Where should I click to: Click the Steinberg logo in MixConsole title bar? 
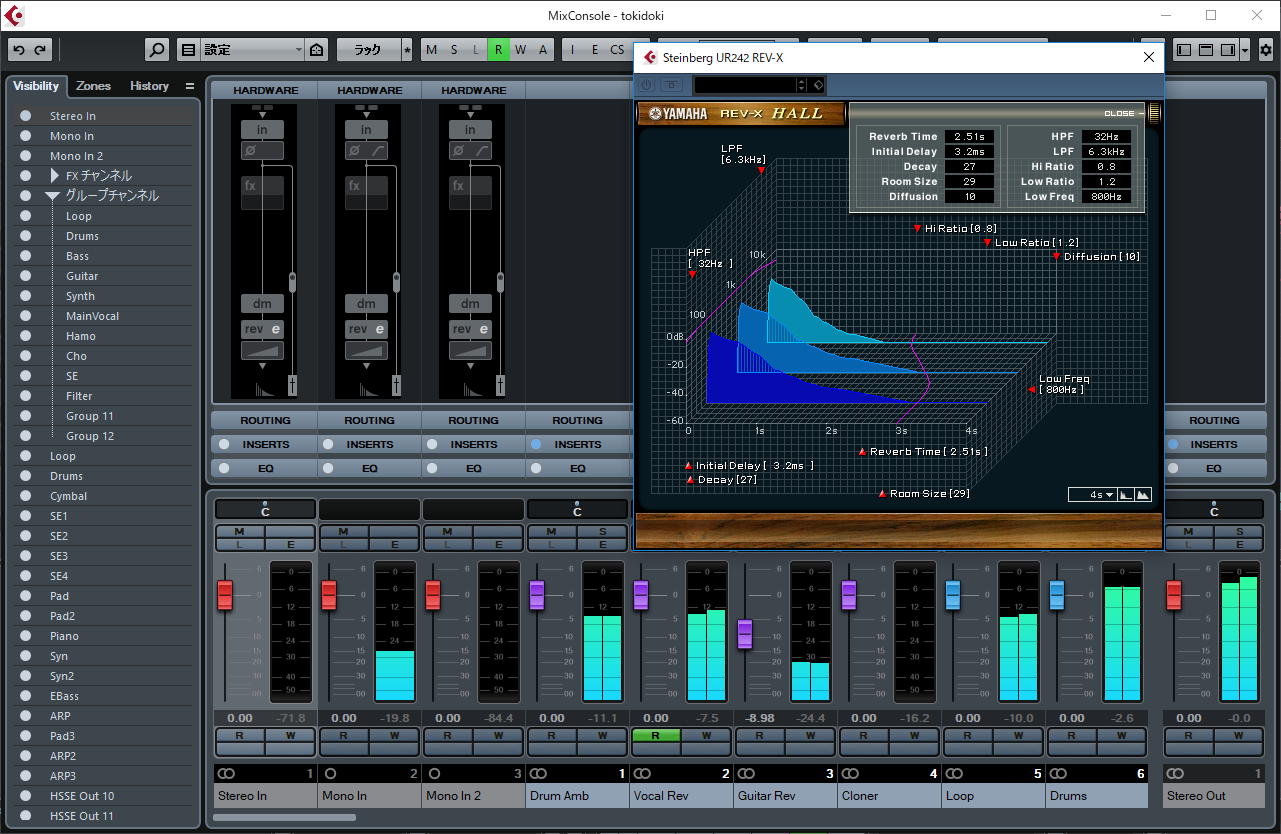(x=16, y=15)
